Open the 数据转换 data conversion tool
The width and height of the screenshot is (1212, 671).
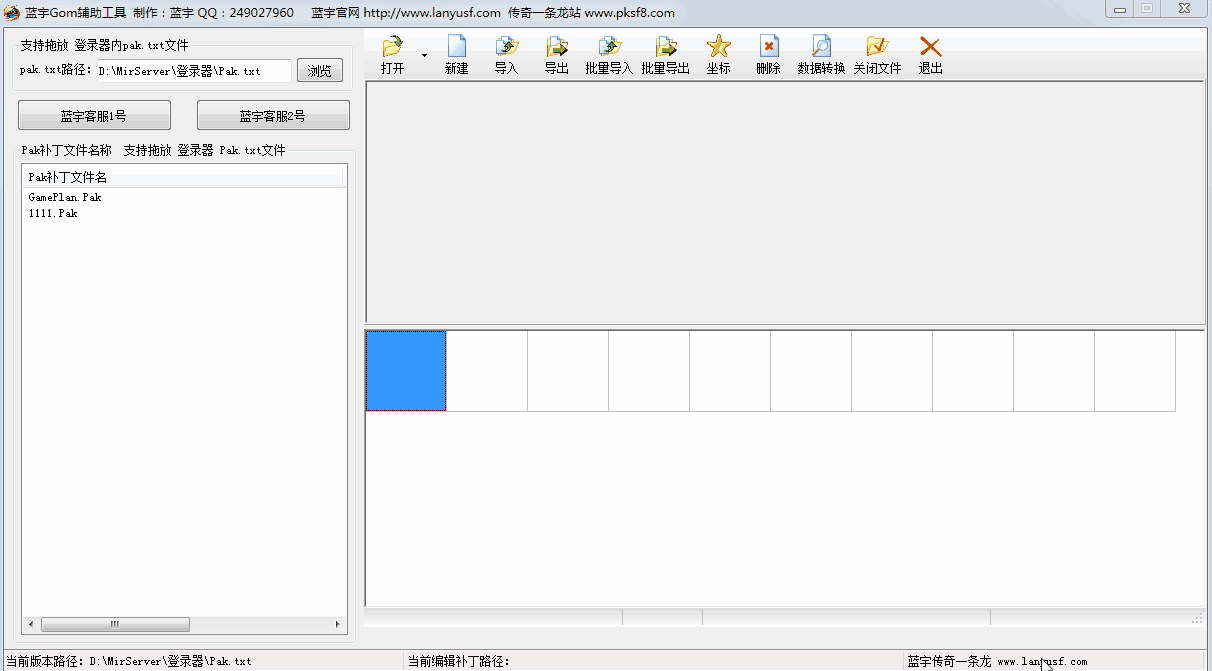(821, 47)
